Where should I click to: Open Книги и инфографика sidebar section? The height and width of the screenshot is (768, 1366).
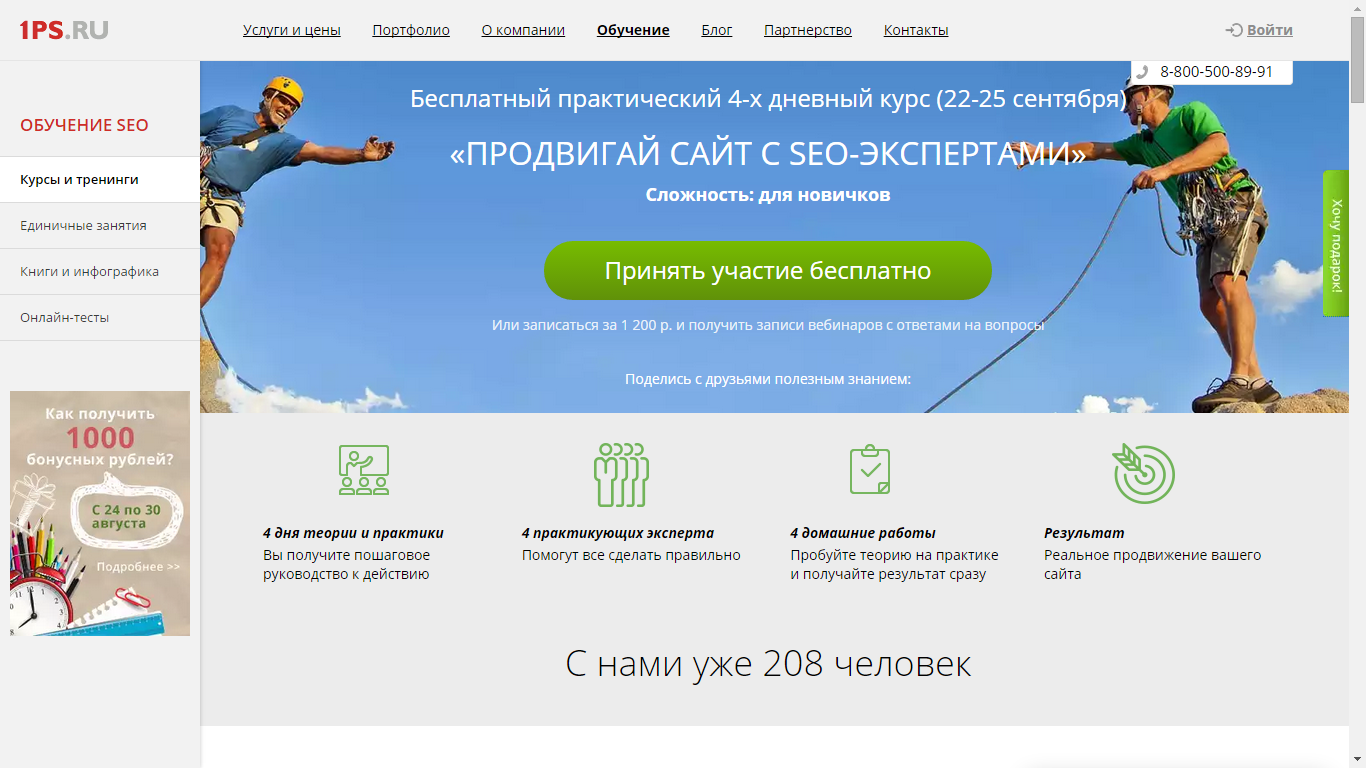100,272
